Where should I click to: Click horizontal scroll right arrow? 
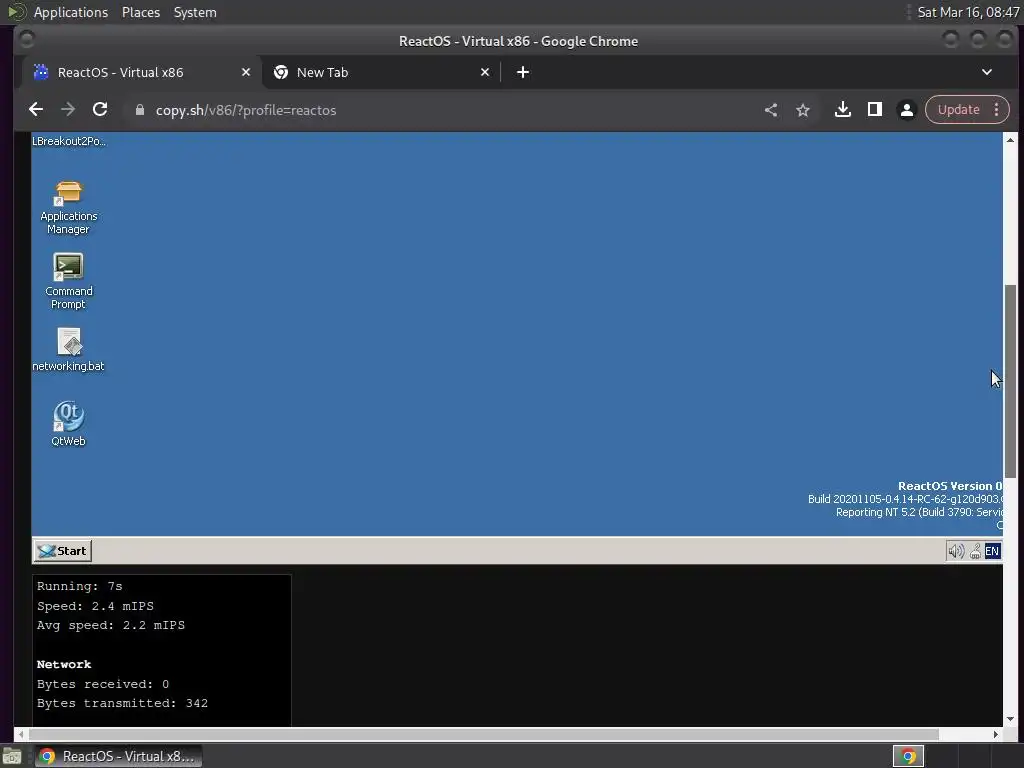click(x=995, y=734)
